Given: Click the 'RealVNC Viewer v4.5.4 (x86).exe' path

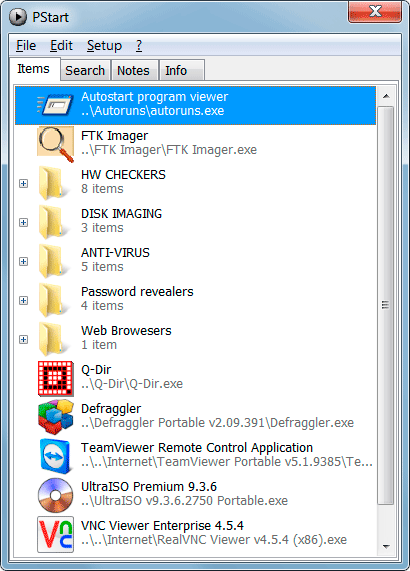Looking at the screenshot, I should click(214, 540).
